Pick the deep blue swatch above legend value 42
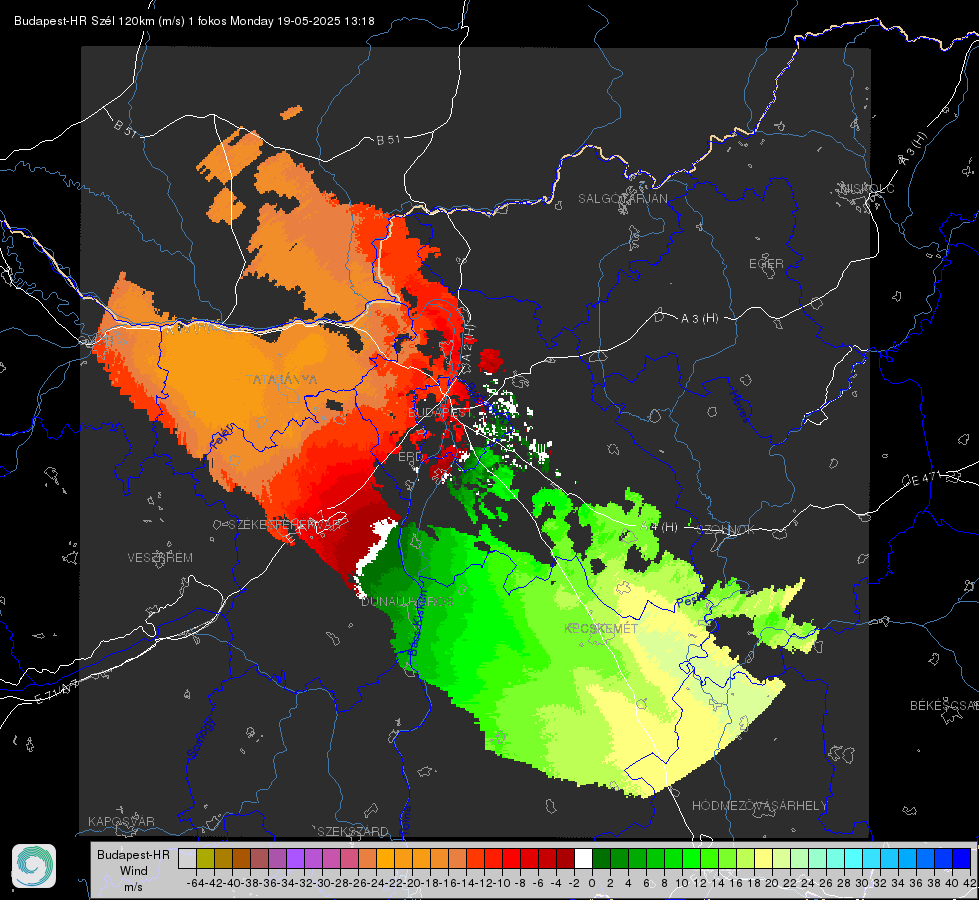 tap(962, 859)
